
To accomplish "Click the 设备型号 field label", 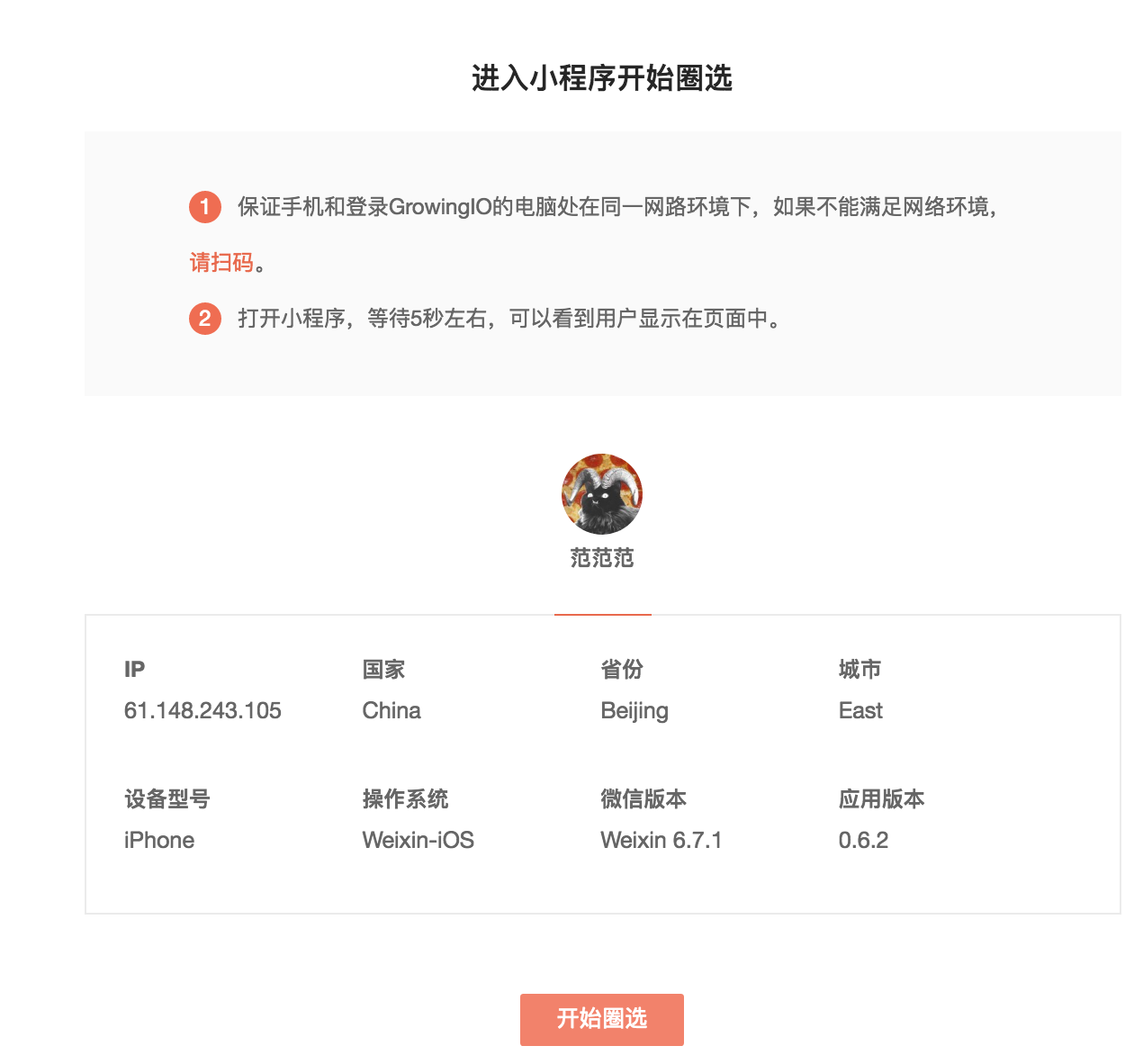I will pos(167,798).
